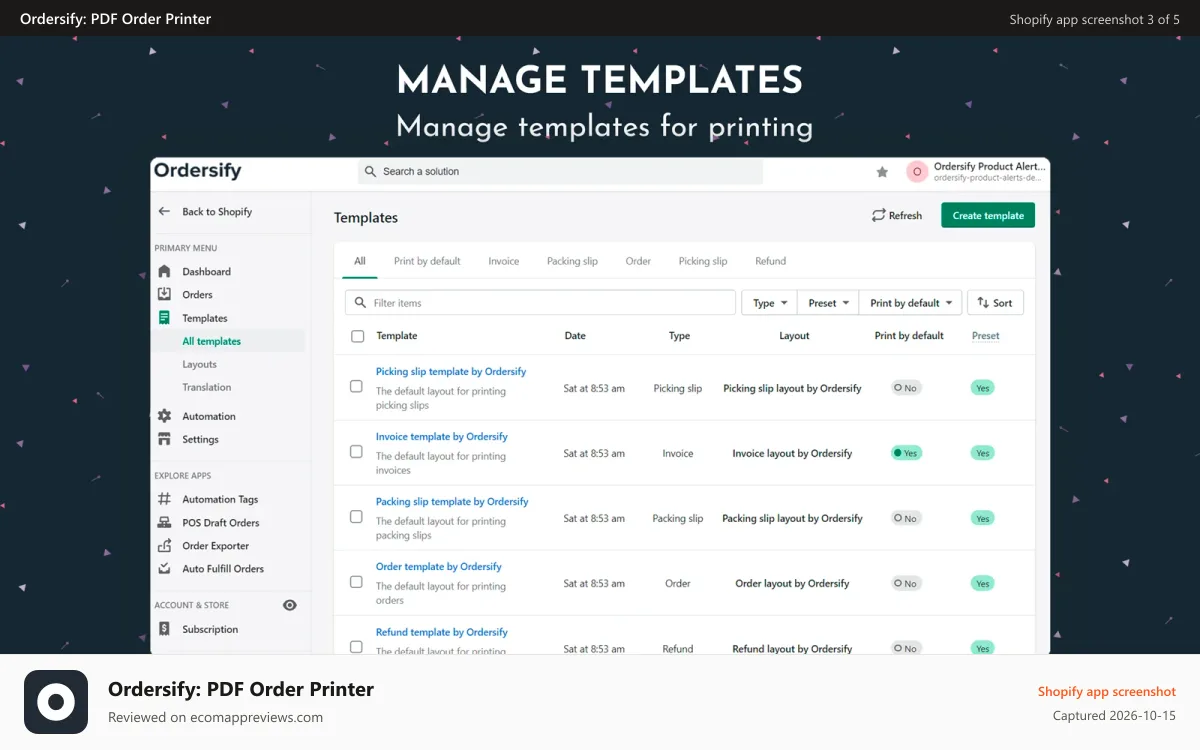
Task: Open Packing slip template by Ordersify link
Action: 452,501
